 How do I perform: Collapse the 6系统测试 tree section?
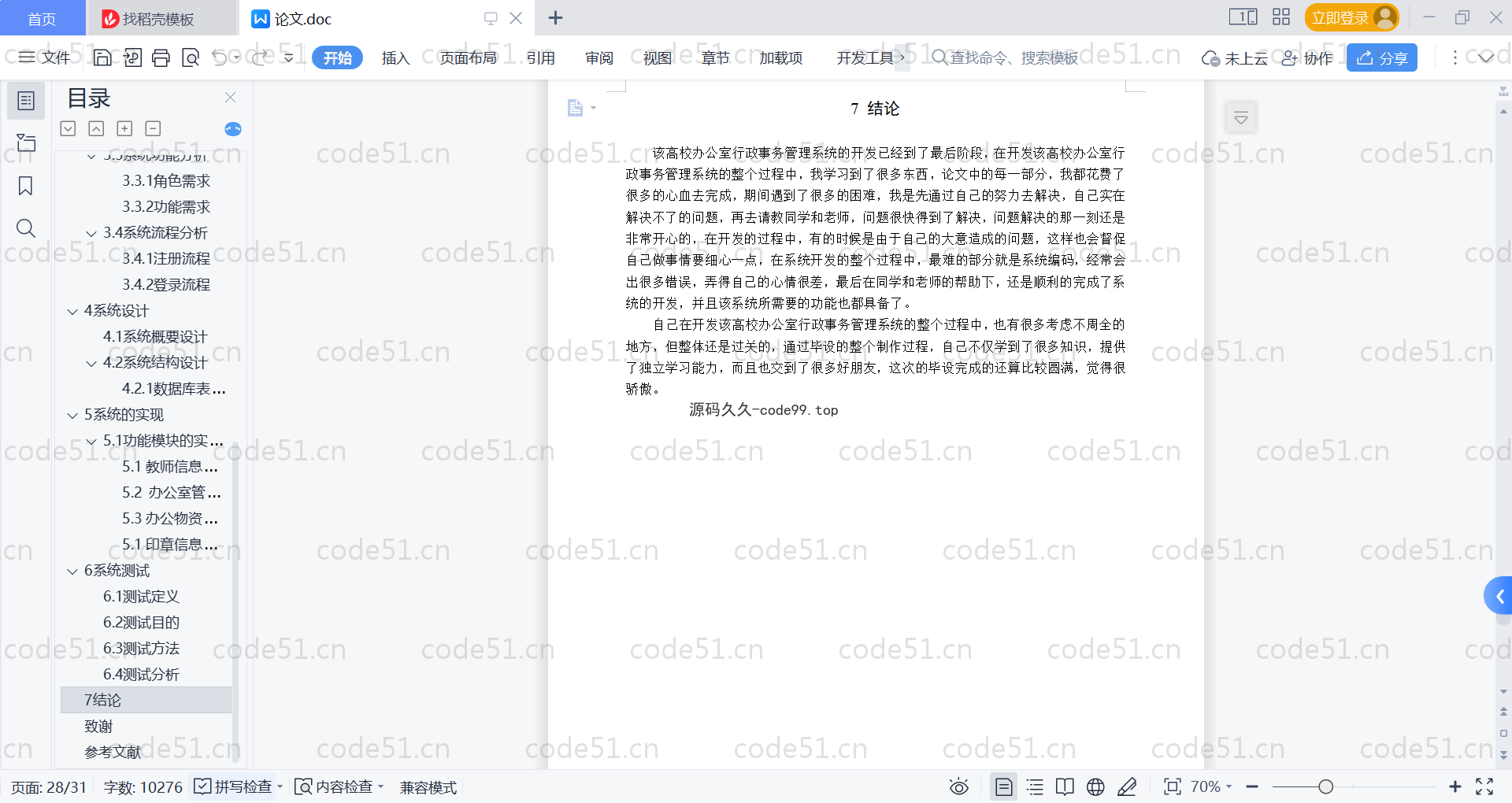[72, 571]
